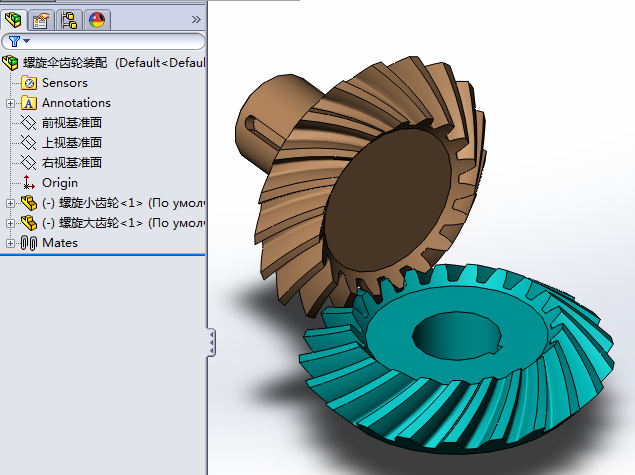Expand the 螺旋小齿轮<1> component
The width and height of the screenshot is (635, 475).
11,203
